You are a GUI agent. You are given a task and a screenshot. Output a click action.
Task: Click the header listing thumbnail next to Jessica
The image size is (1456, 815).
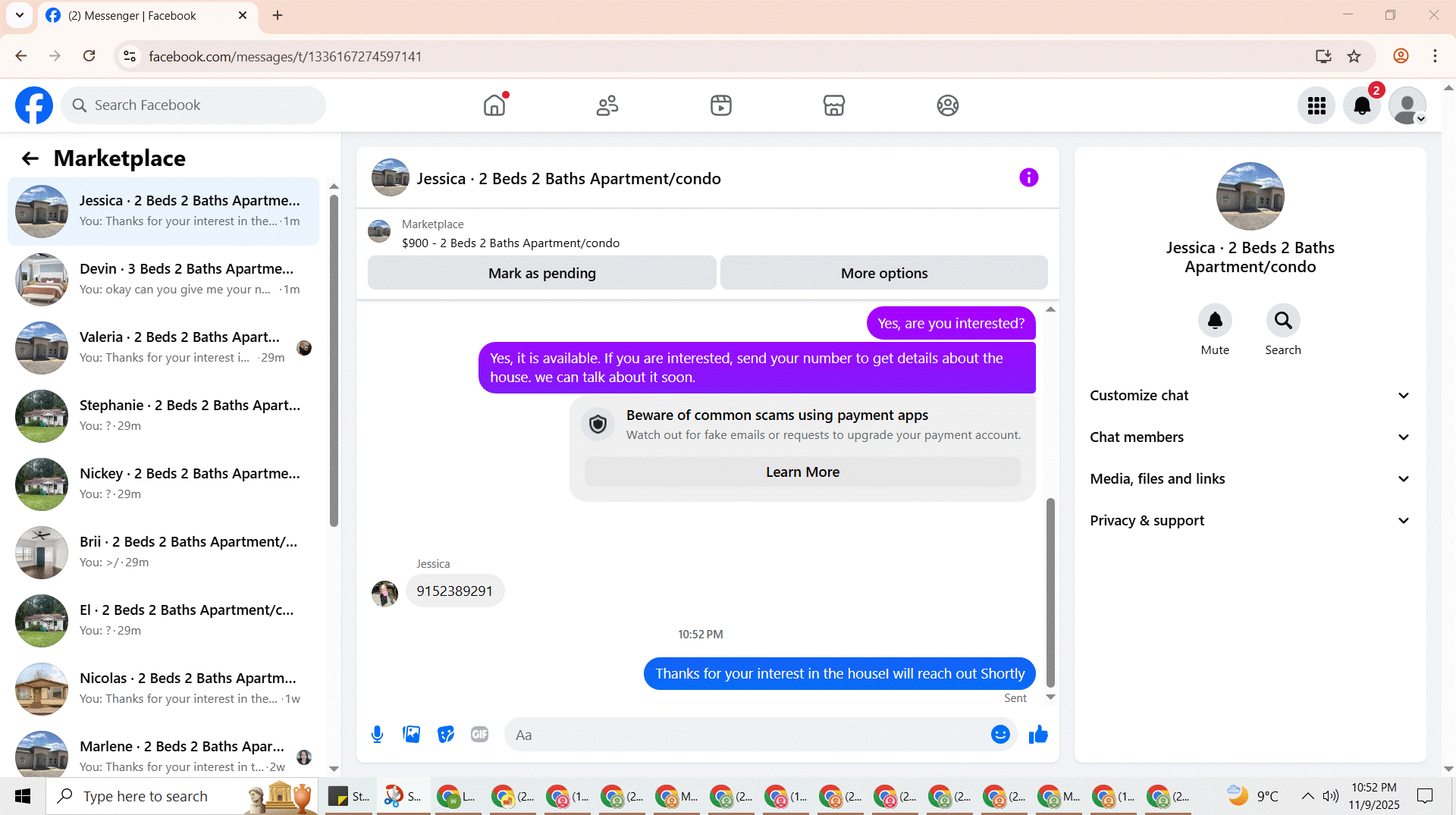coord(391,177)
